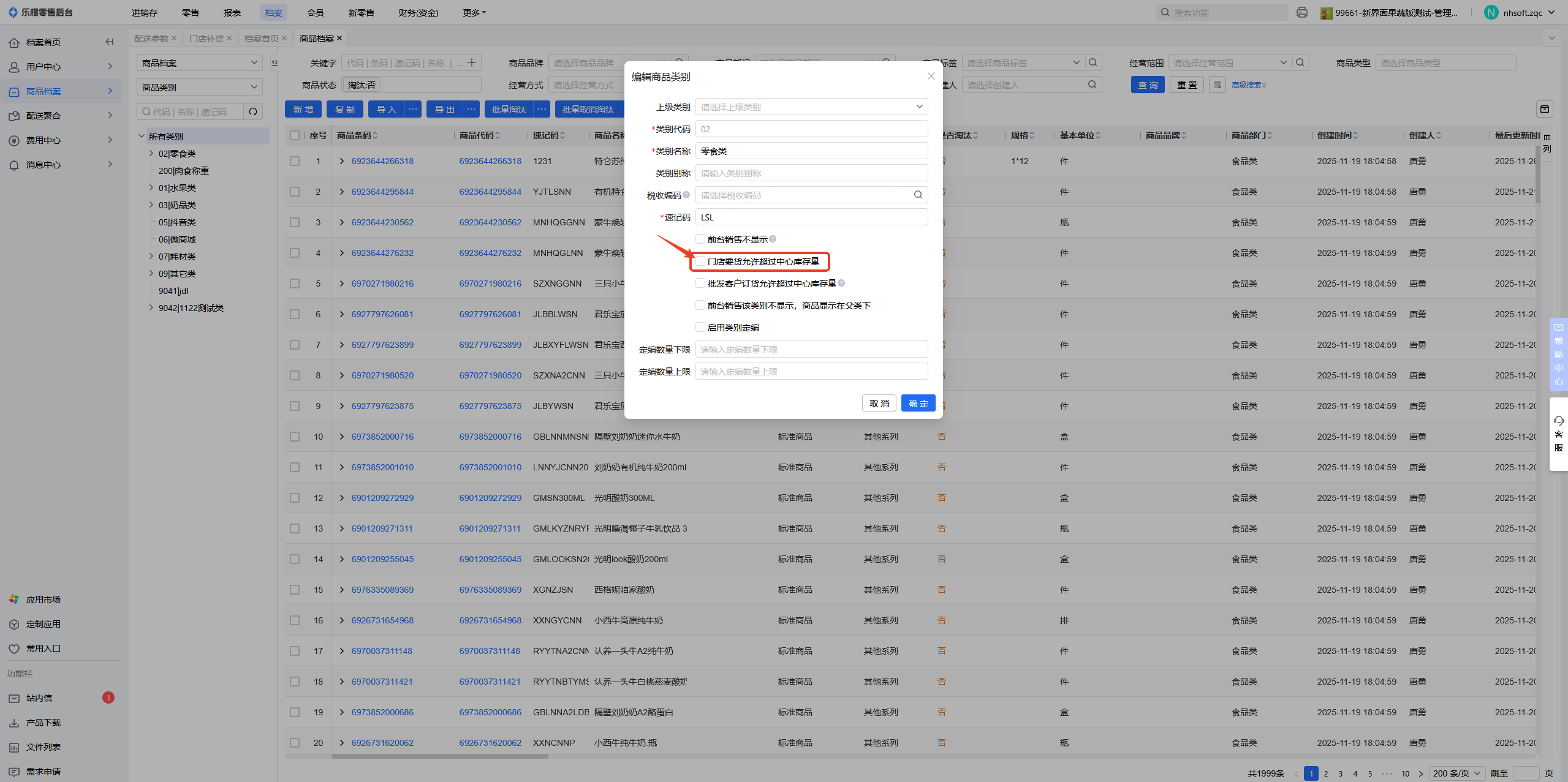1568x782 pixels.
Task: Enable the 启用类别定编 checkbox
Action: 700,328
